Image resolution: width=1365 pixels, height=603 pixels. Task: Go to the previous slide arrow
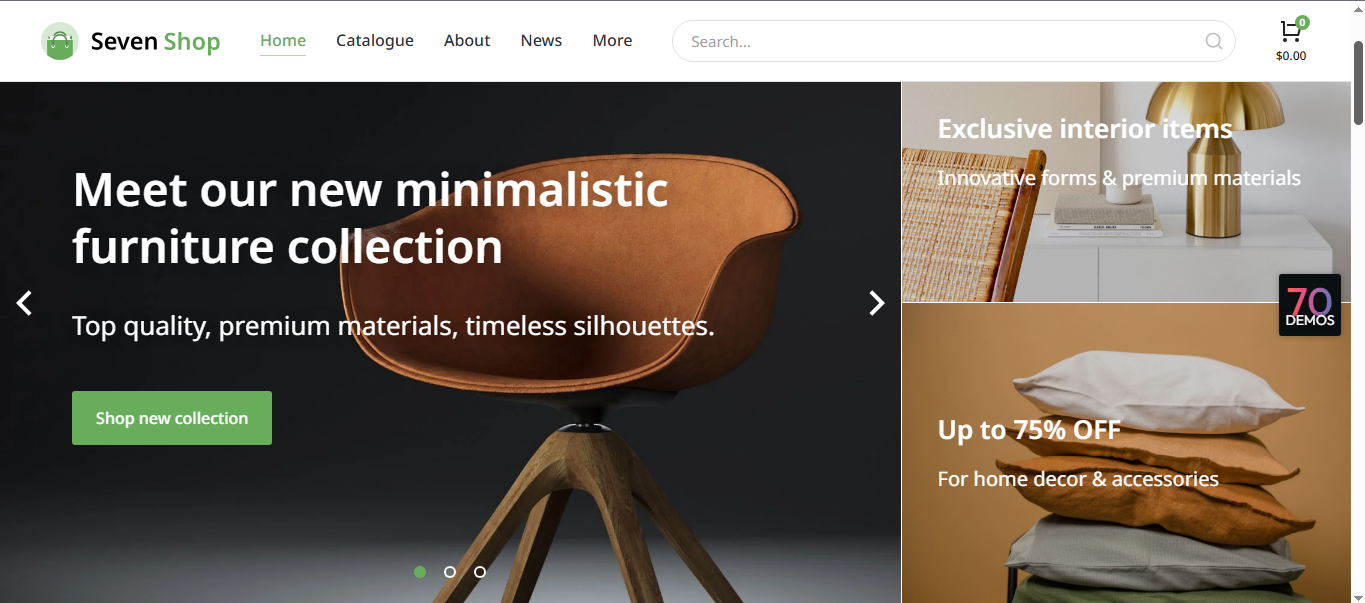coord(25,303)
